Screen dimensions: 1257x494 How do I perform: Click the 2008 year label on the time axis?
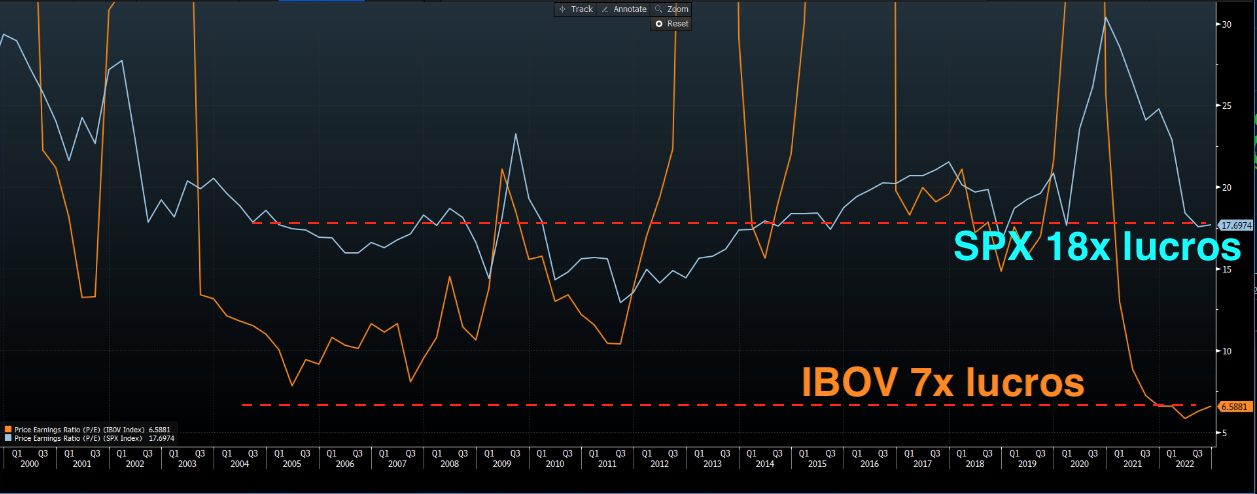click(x=450, y=464)
